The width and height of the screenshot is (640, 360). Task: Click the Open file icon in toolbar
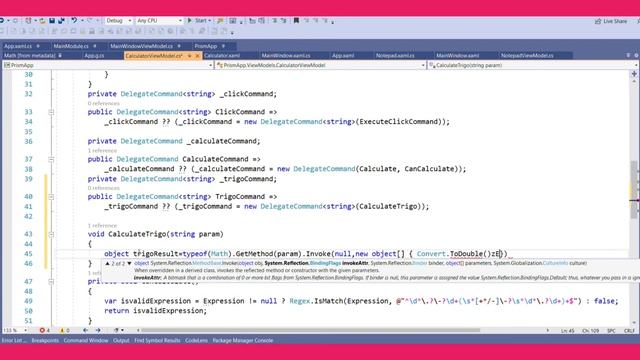point(42,20)
